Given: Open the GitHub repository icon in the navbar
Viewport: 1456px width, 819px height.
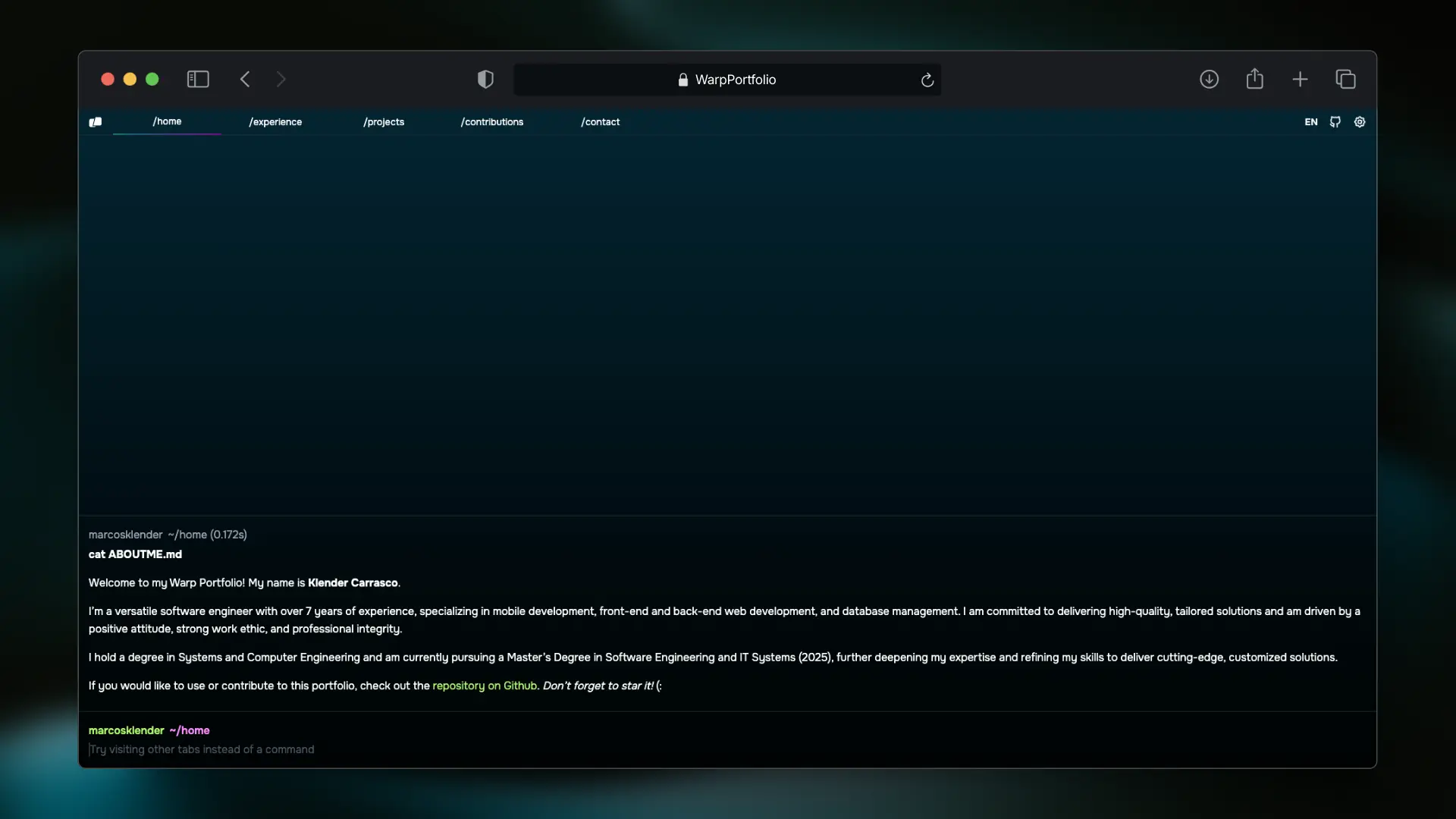Looking at the screenshot, I should 1335,121.
